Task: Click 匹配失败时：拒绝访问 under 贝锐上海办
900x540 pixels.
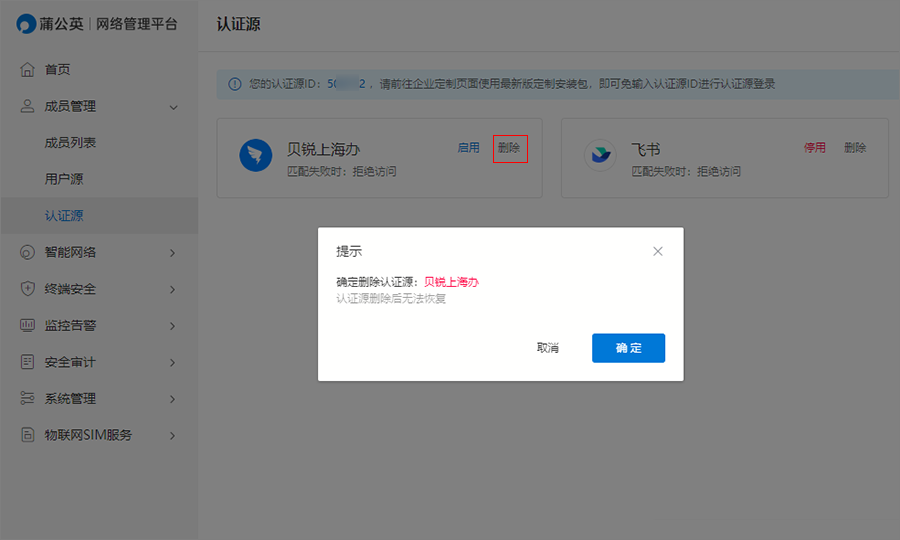Action: [x=342, y=172]
